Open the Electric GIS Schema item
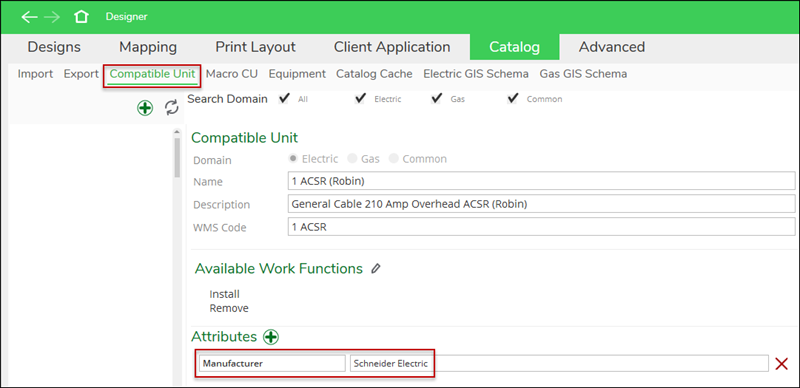 point(476,74)
